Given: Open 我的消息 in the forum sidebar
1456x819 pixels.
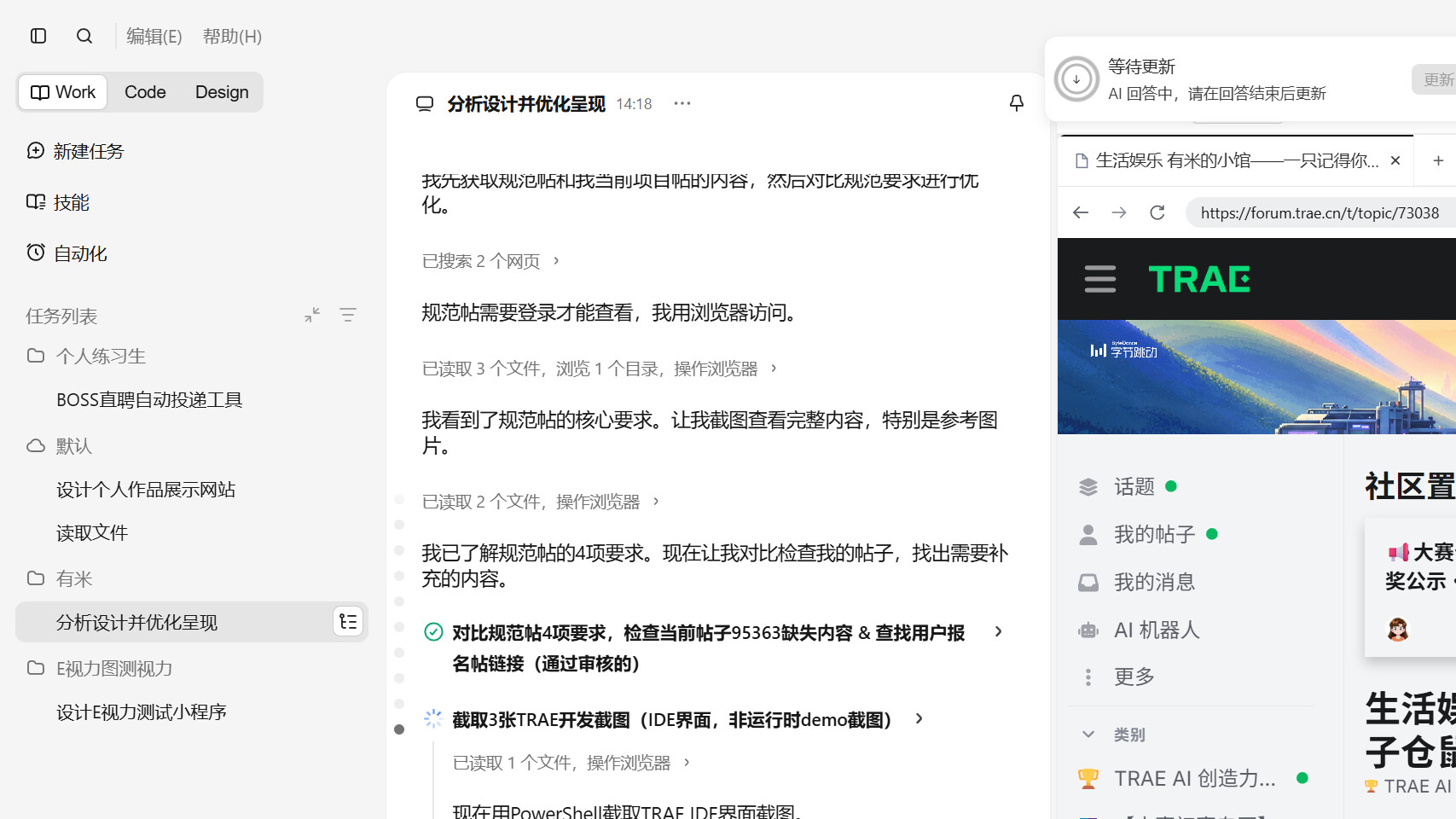Looking at the screenshot, I should point(1136,582).
